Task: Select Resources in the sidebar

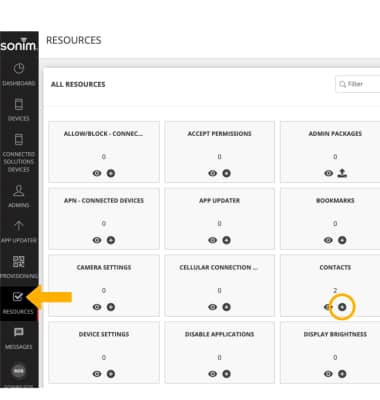Action: [x=19, y=303]
